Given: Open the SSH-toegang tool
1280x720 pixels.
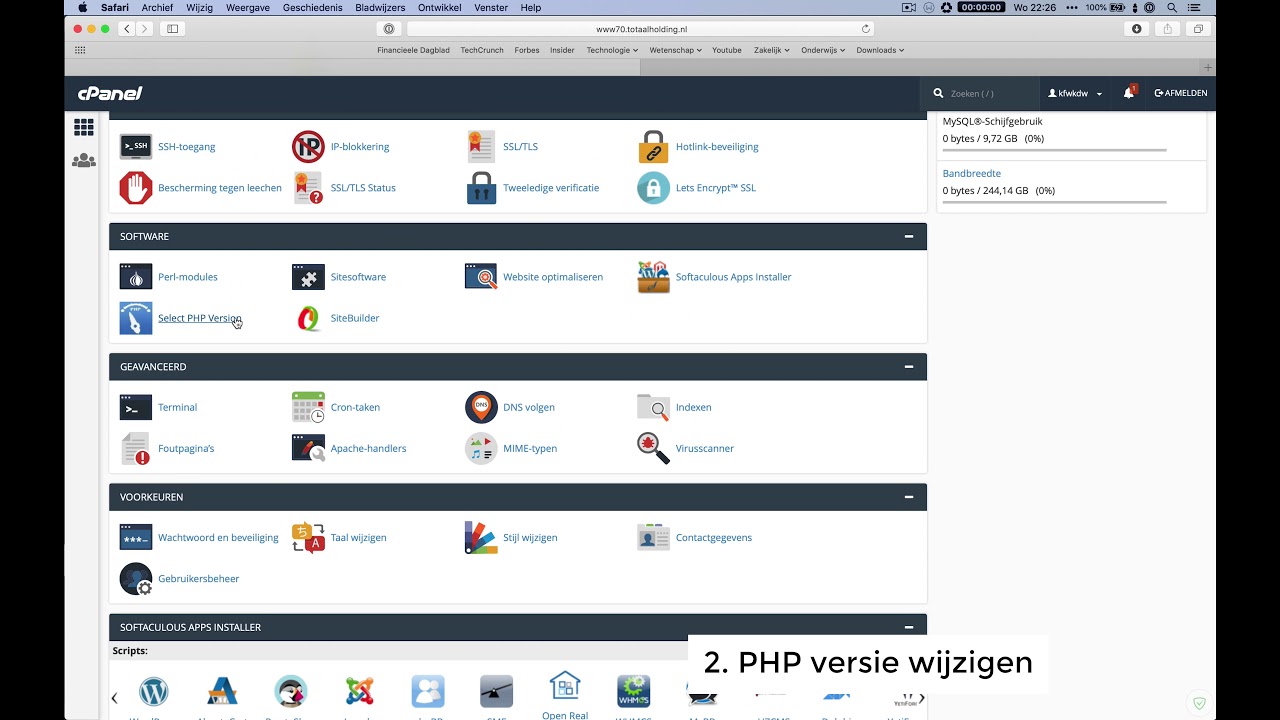Looking at the screenshot, I should [x=186, y=146].
